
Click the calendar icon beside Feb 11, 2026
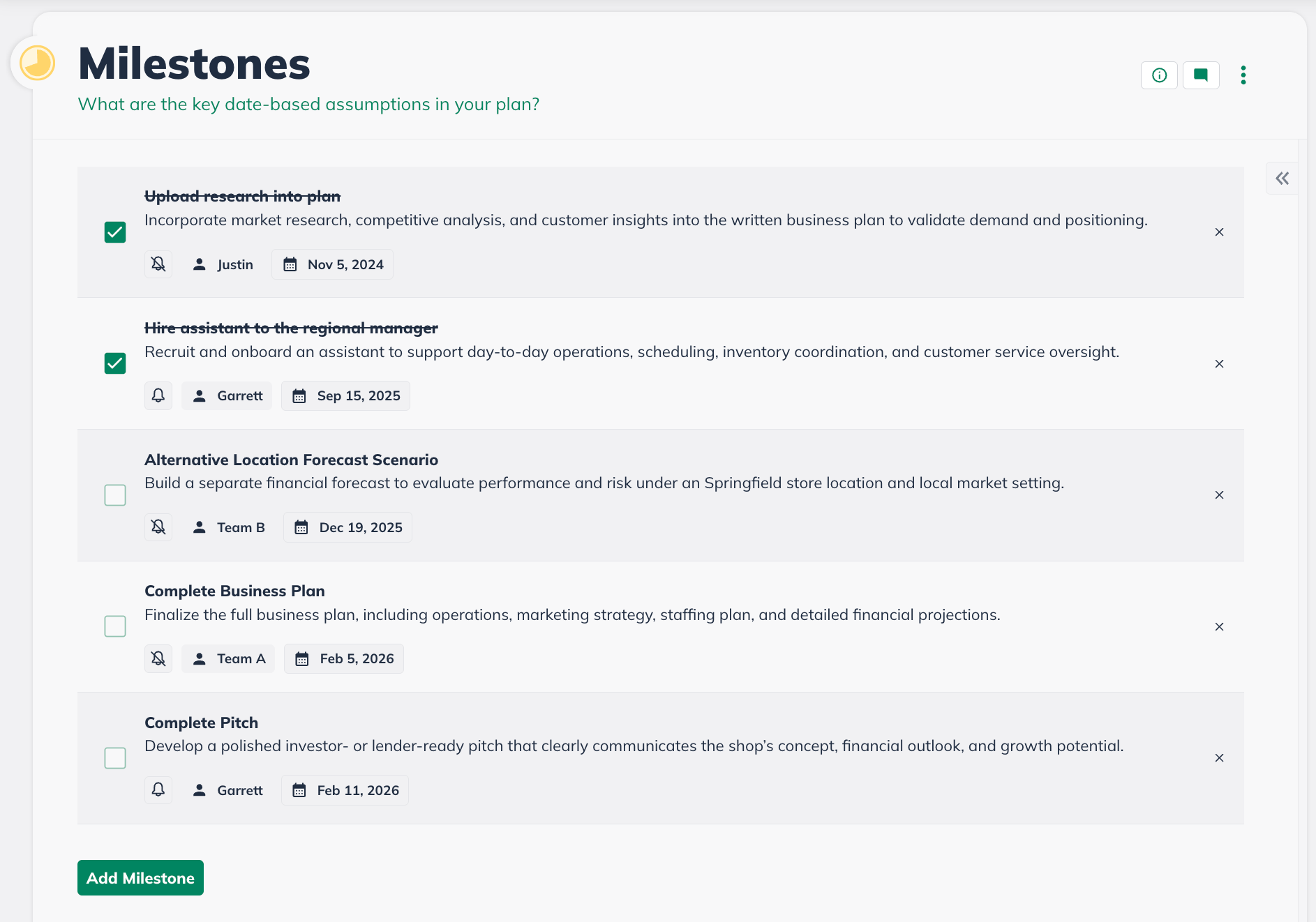pos(300,790)
